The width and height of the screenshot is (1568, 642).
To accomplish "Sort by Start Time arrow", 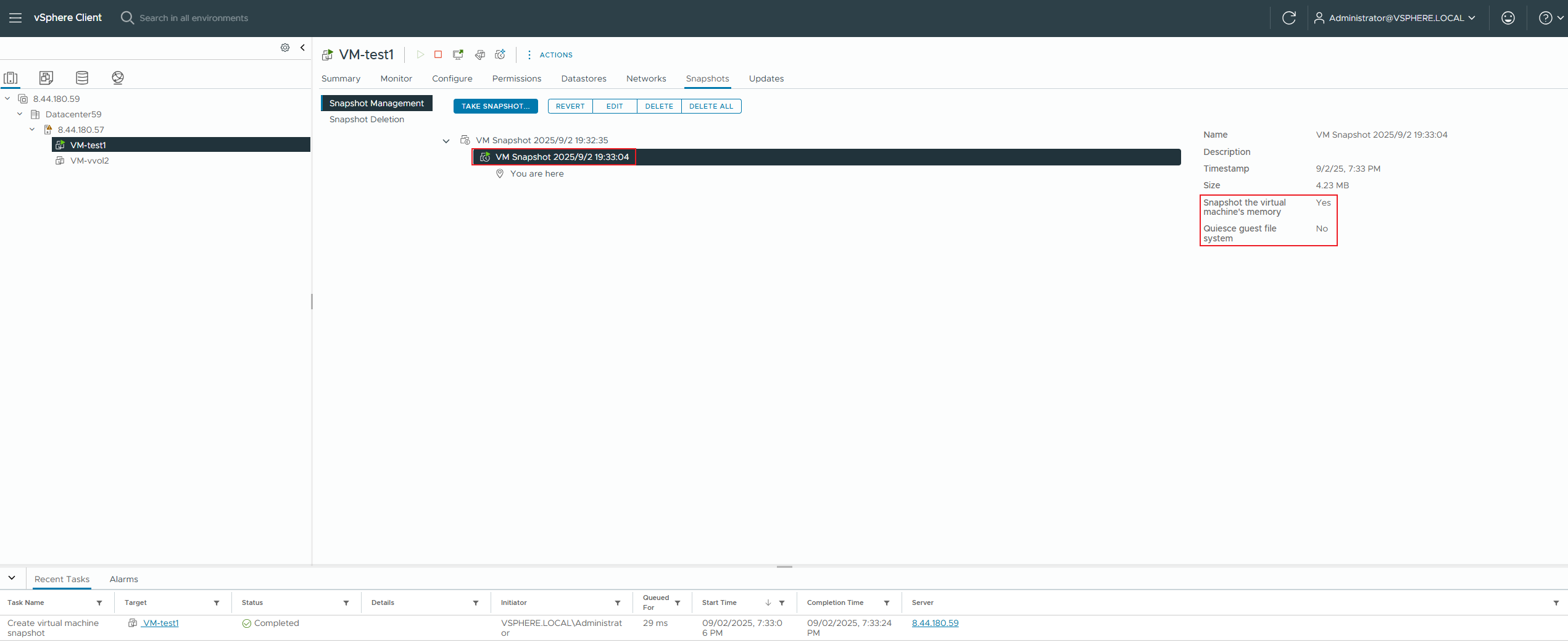I will point(768,603).
